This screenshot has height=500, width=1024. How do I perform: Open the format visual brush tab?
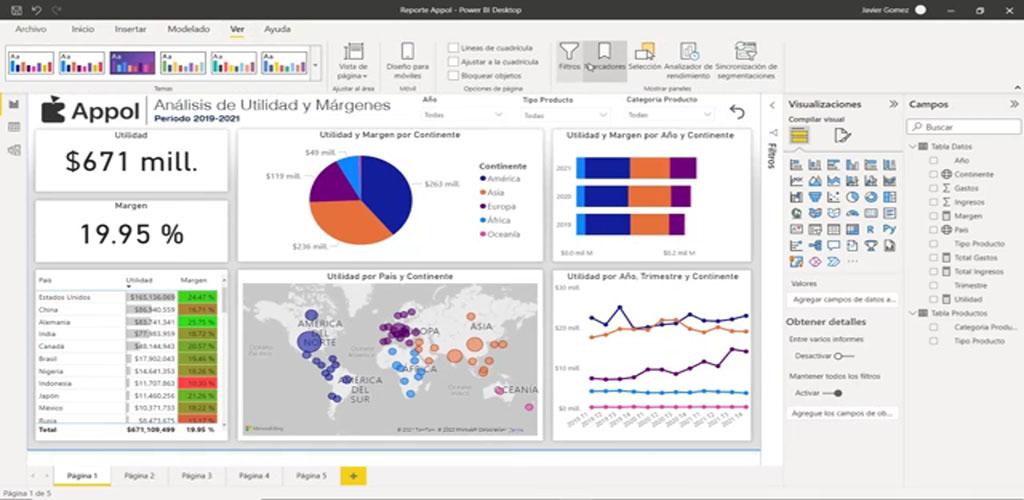pos(842,136)
